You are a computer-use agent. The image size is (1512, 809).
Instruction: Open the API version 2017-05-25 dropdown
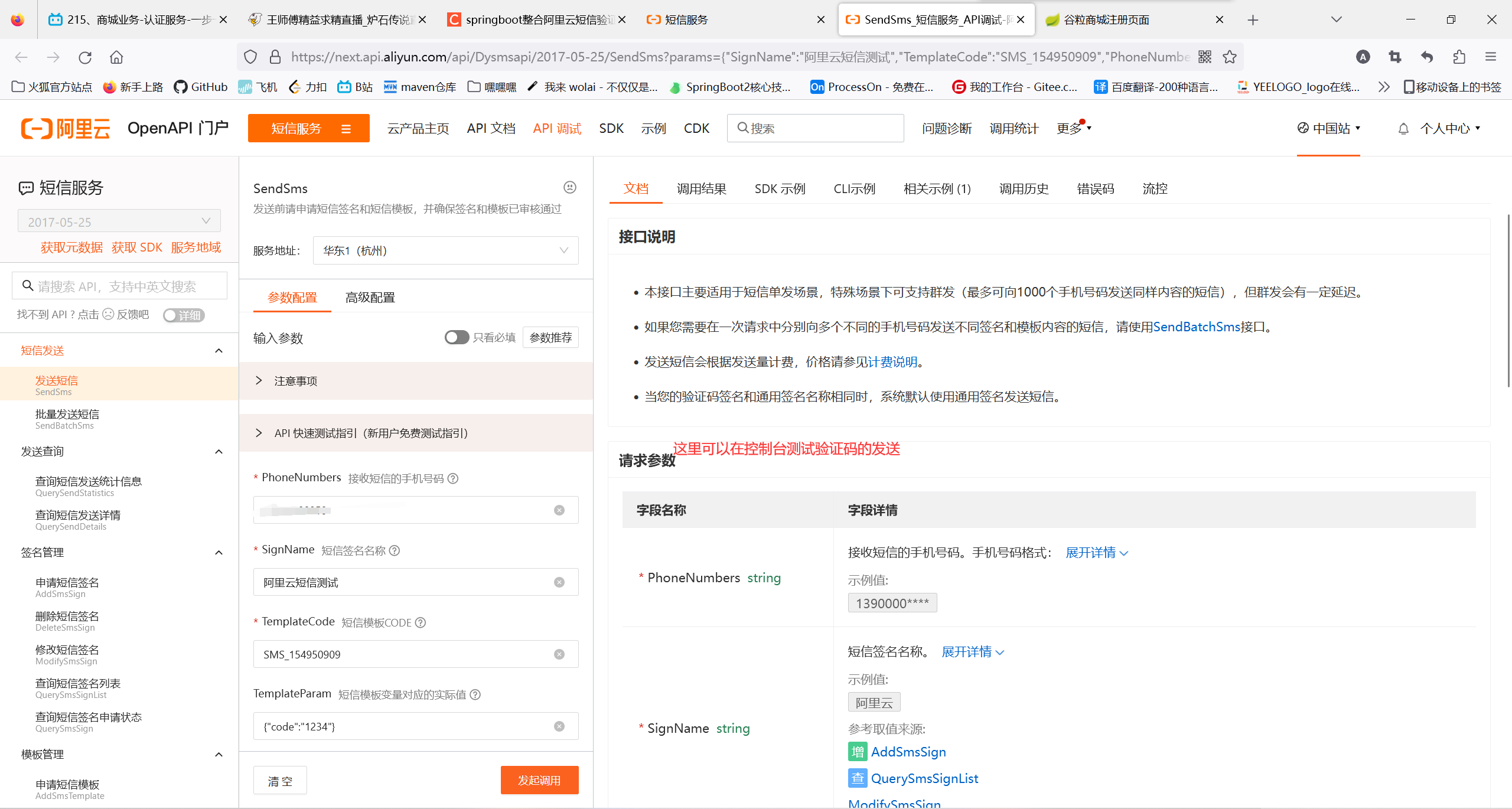pos(119,221)
